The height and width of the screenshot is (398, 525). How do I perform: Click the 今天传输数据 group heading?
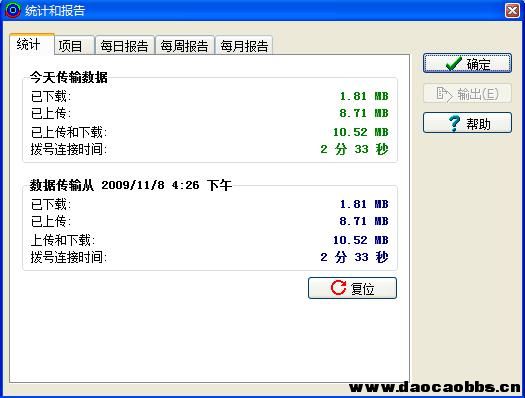pyautogui.click(x=69, y=77)
